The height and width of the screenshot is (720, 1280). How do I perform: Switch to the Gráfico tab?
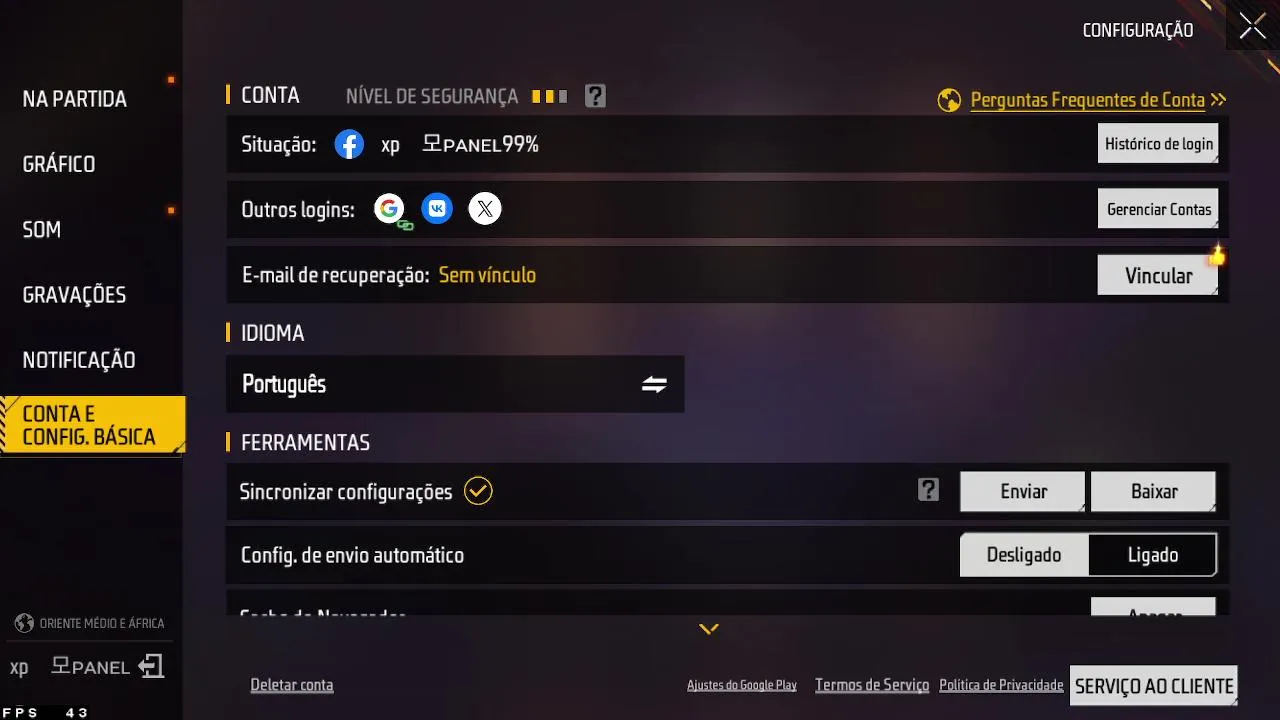[59, 164]
